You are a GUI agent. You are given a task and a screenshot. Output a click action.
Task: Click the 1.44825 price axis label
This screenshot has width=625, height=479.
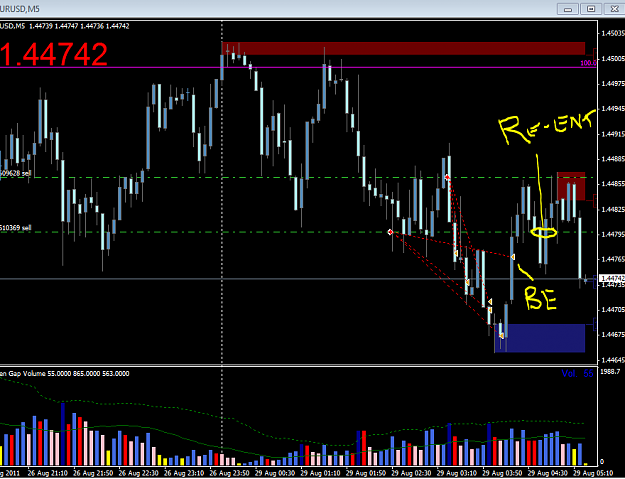[613, 209]
